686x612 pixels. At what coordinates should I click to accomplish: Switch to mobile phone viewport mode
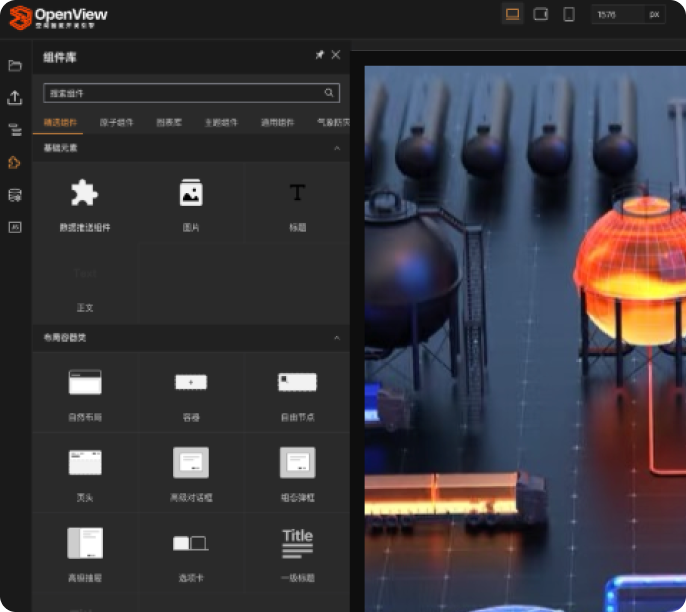coord(569,14)
